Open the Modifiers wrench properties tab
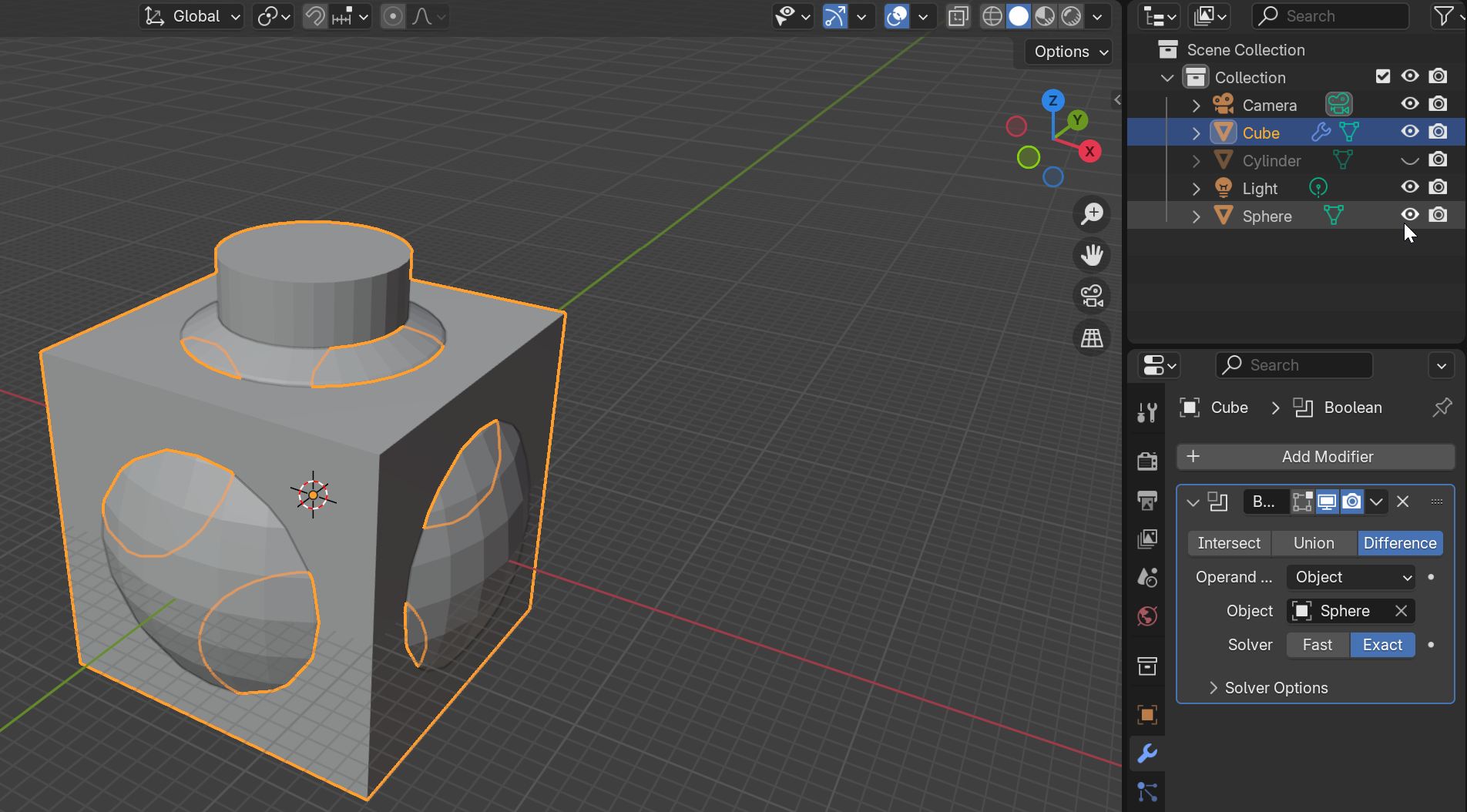The height and width of the screenshot is (812, 1467). (x=1147, y=753)
